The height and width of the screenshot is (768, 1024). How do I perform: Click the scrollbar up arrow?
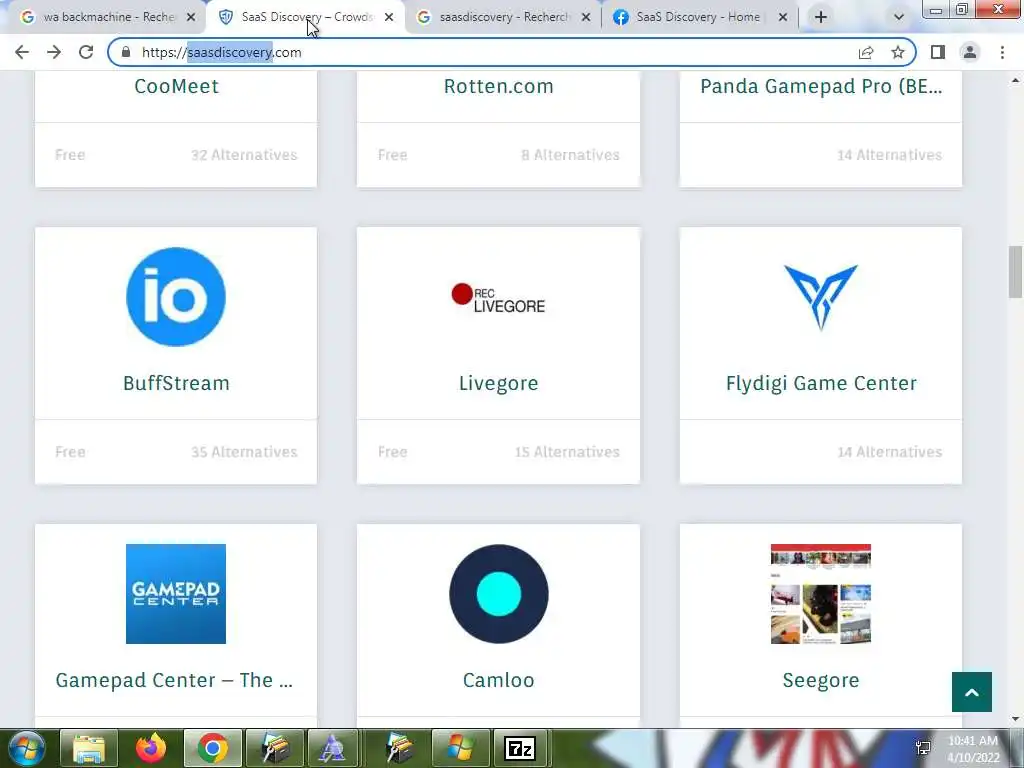click(1015, 81)
